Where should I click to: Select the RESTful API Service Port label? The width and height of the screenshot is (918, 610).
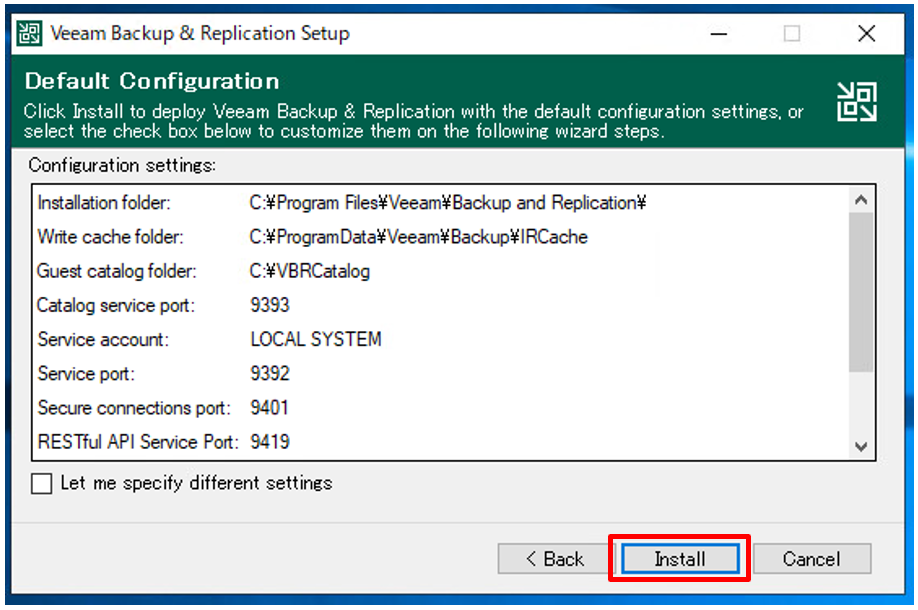(x=138, y=442)
